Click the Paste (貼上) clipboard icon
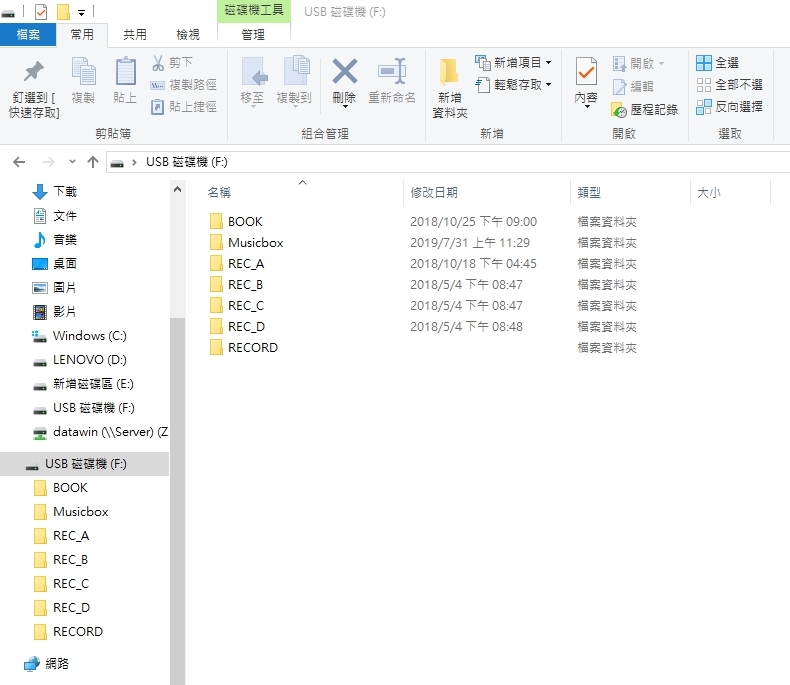 pyautogui.click(x=125, y=71)
